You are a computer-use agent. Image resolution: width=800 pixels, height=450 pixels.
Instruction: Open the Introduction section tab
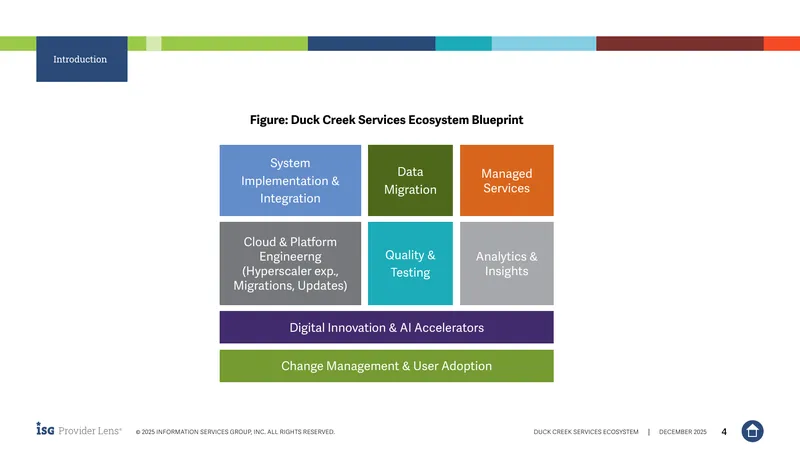pos(82,59)
